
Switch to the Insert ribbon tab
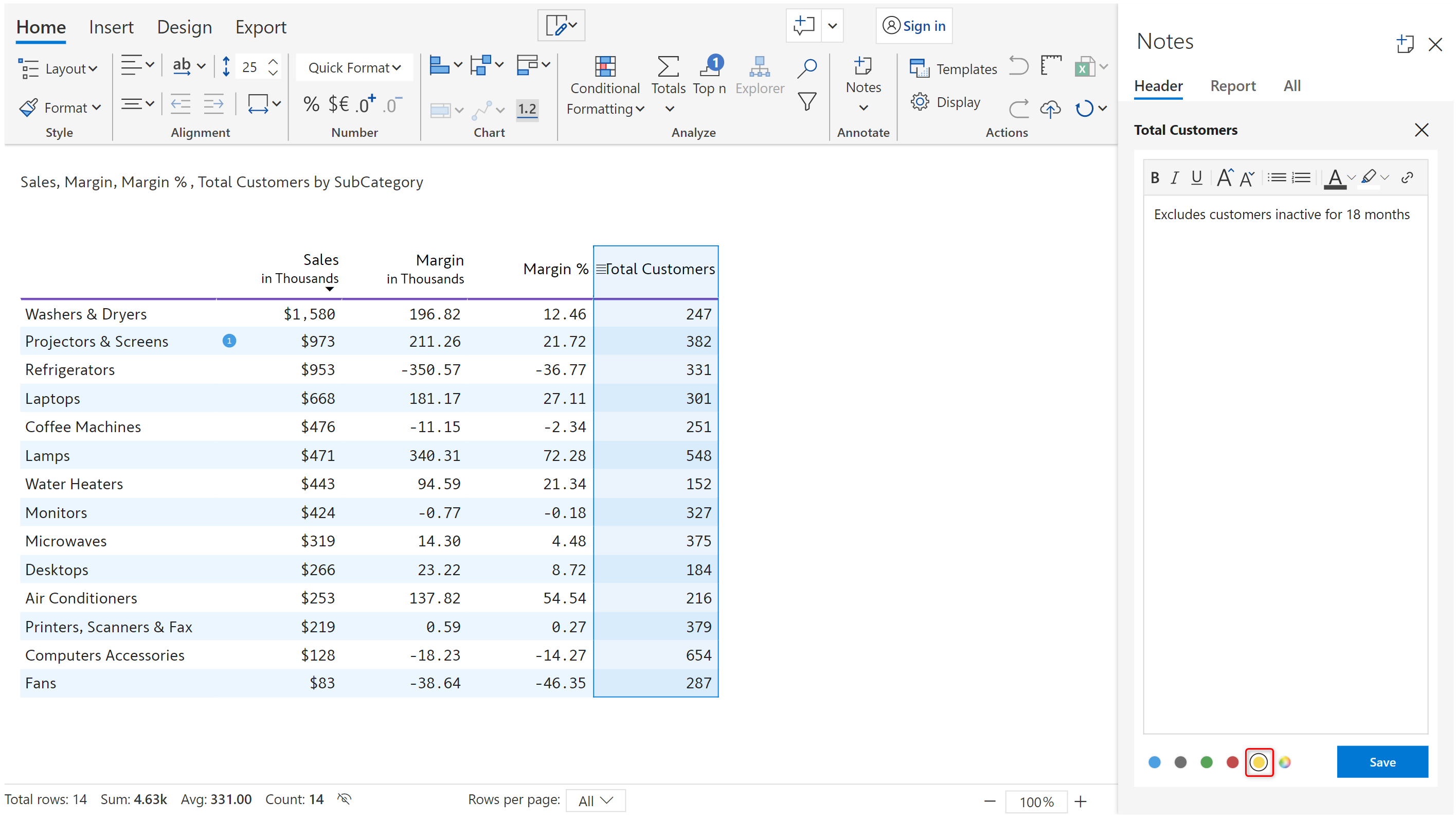pos(111,27)
